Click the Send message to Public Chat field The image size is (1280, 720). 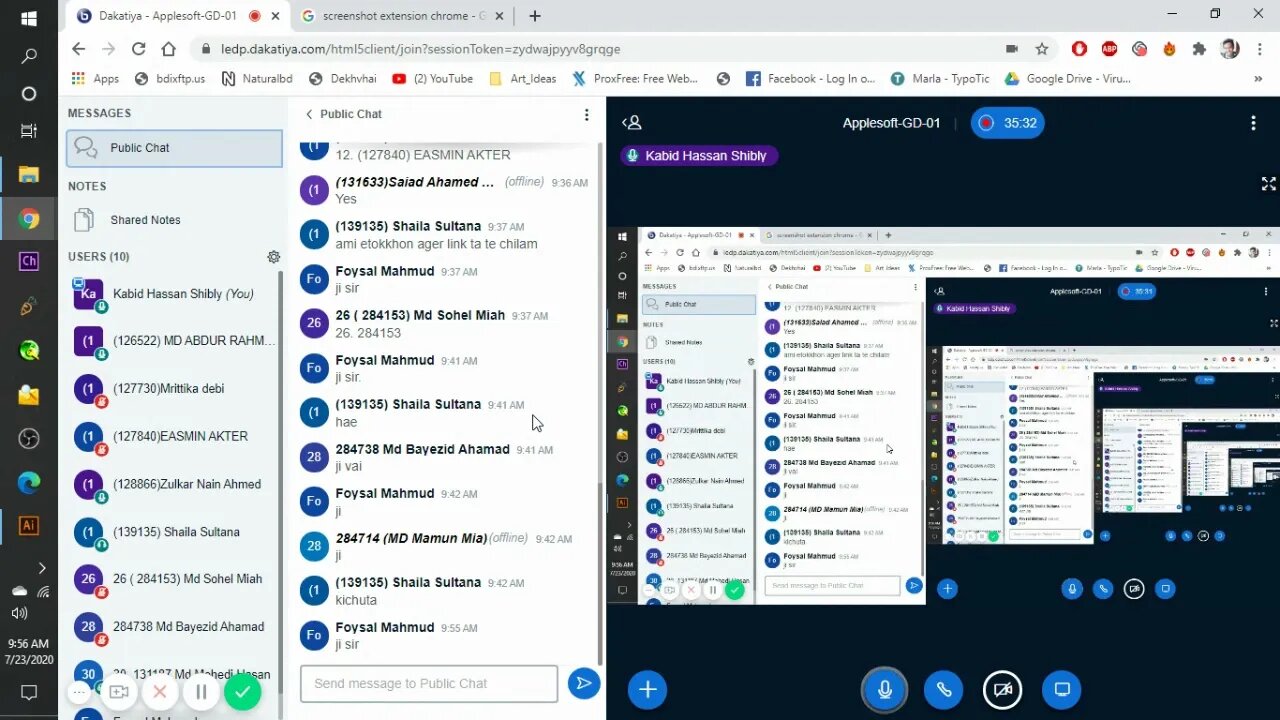coord(429,684)
